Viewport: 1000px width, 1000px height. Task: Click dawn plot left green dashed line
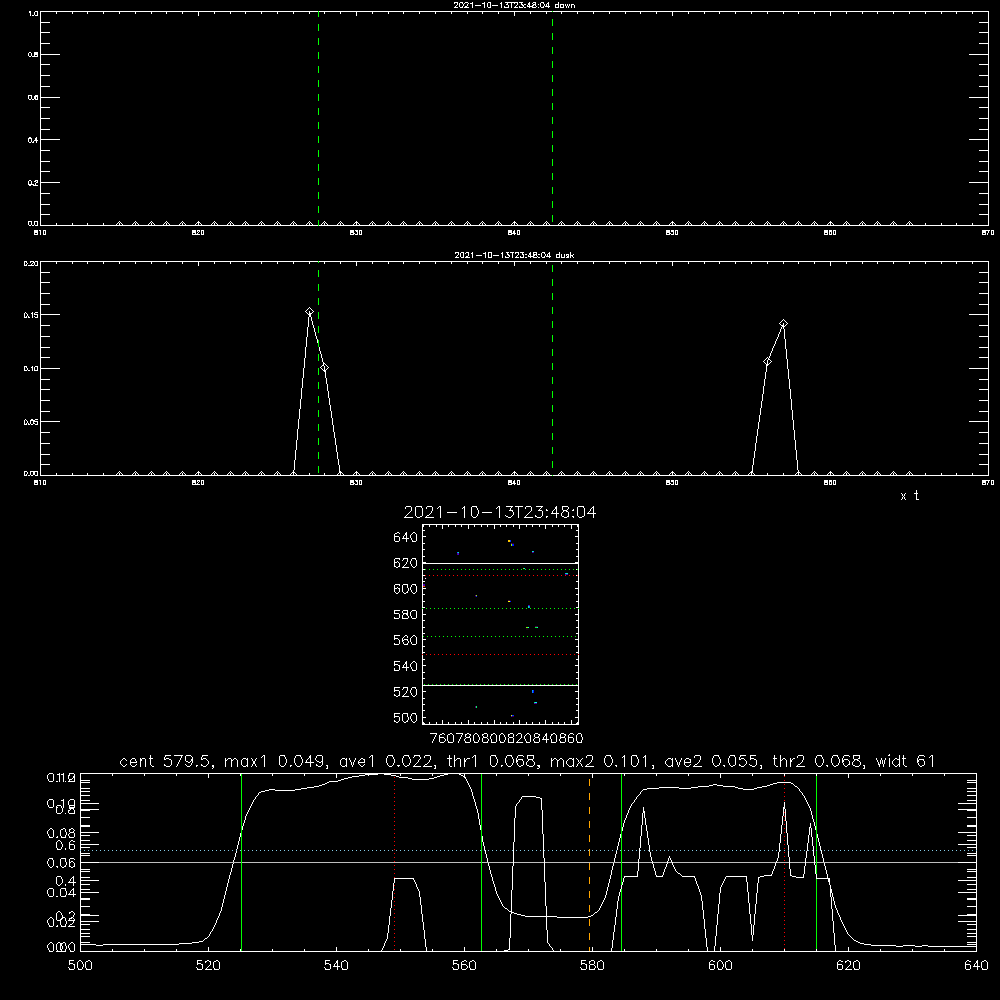[x=318, y=119]
